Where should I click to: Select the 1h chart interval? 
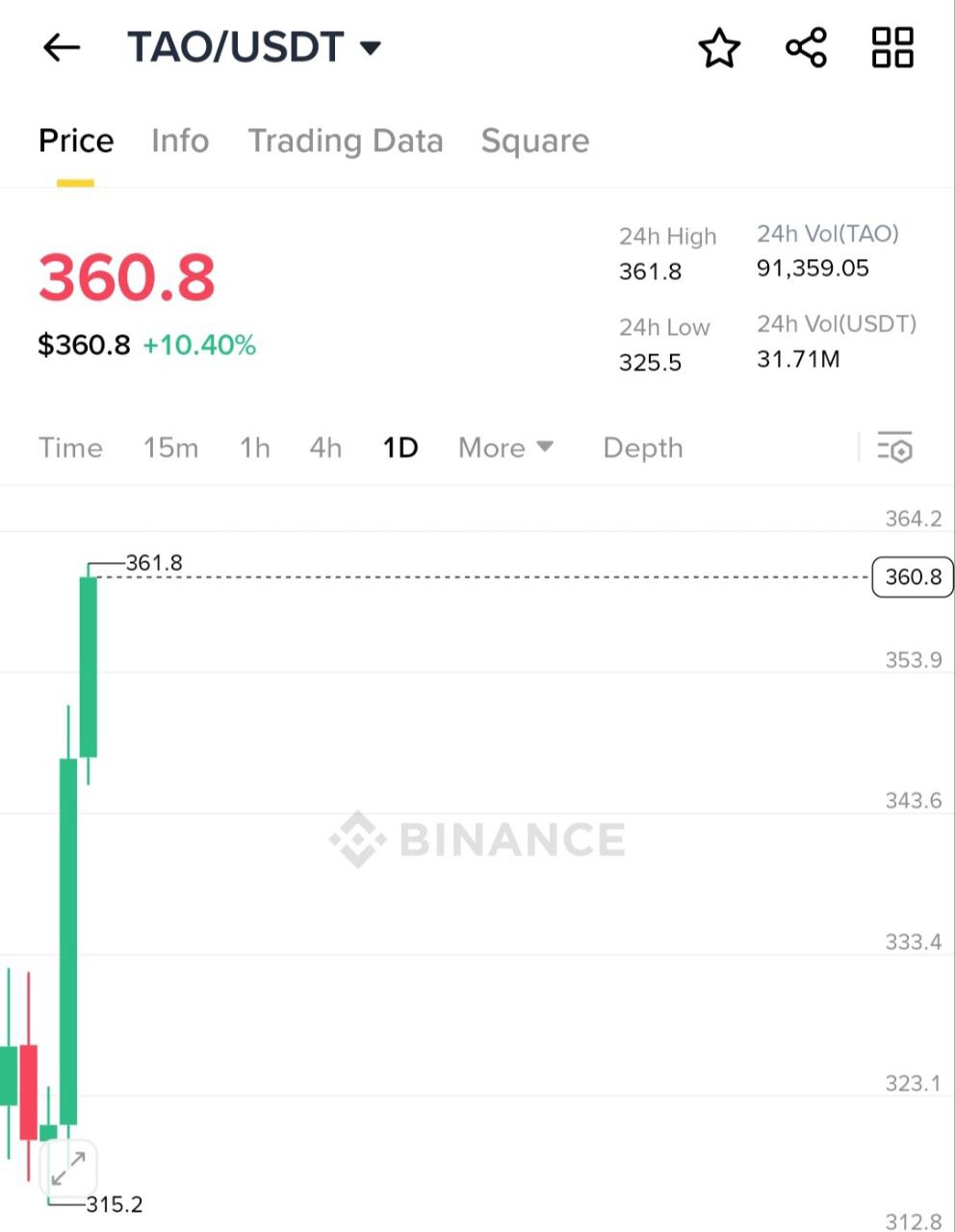pyautogui.click(x=254, y=448)
